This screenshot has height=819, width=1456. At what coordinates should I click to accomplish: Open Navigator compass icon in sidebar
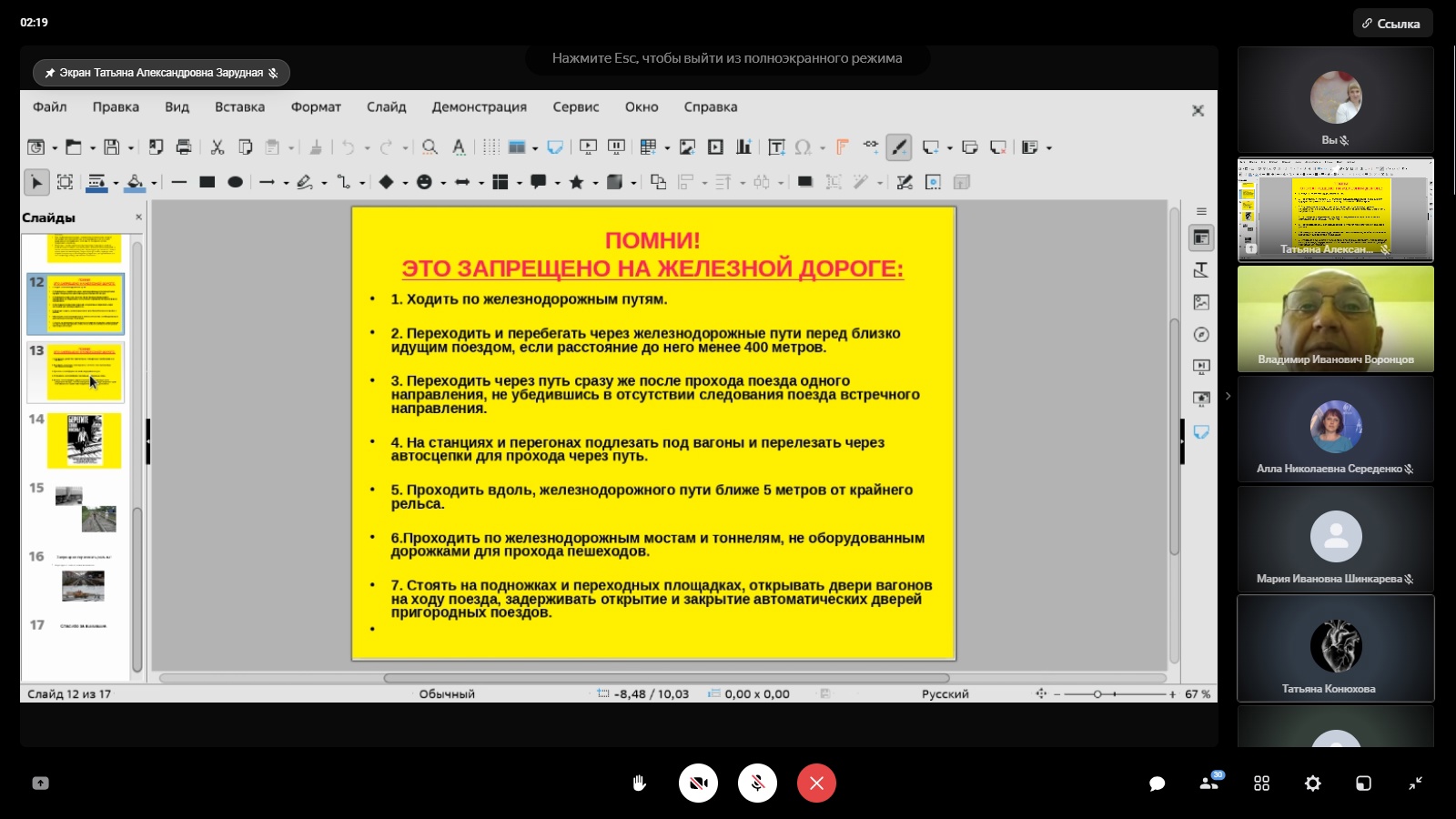[x=1201, y=335]
